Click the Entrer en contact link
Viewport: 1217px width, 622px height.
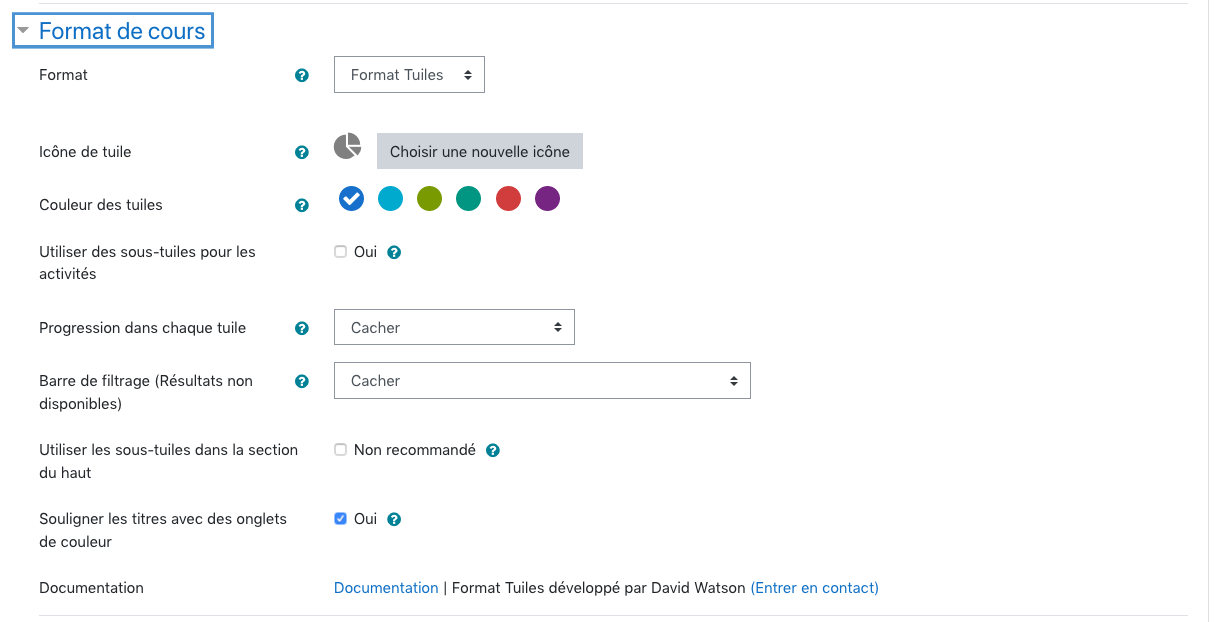pos(815,588)
